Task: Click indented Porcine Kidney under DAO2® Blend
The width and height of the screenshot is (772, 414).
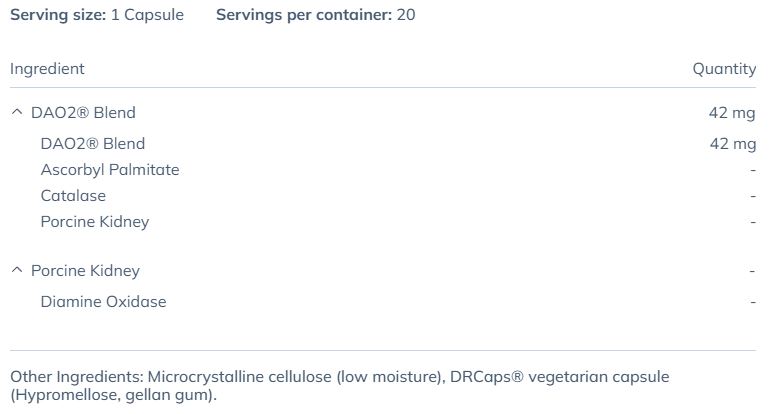Action: click(95, 222)
